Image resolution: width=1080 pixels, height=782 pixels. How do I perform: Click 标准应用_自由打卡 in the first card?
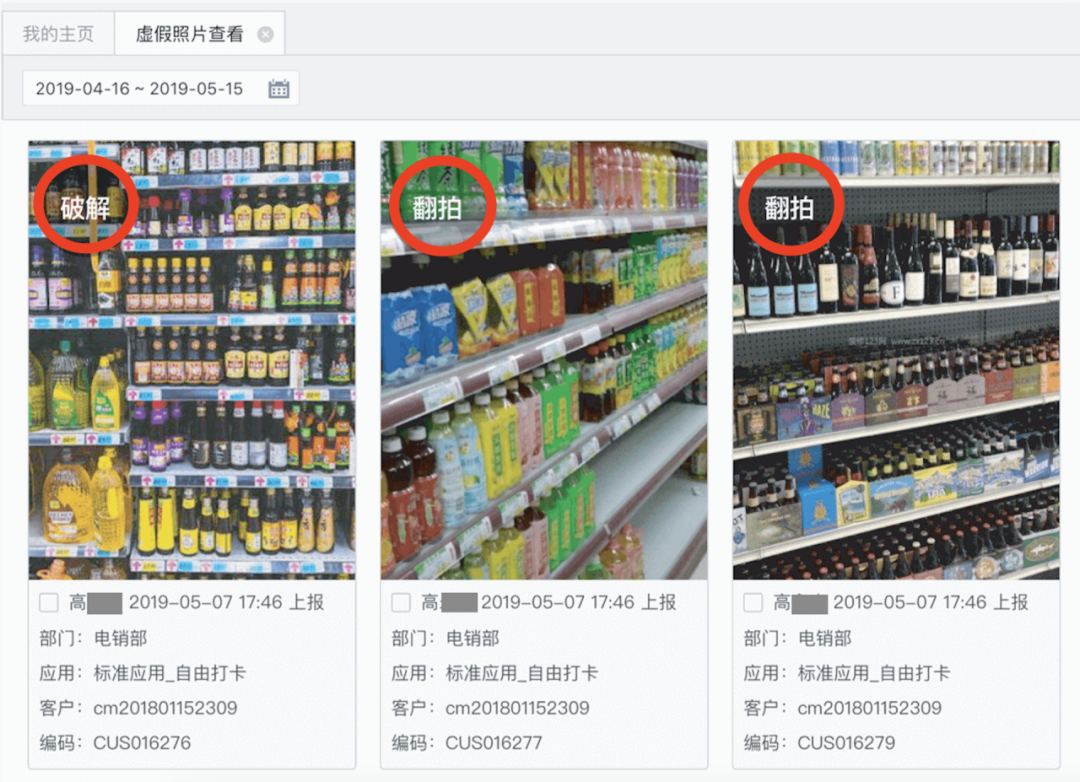(169, 673)
